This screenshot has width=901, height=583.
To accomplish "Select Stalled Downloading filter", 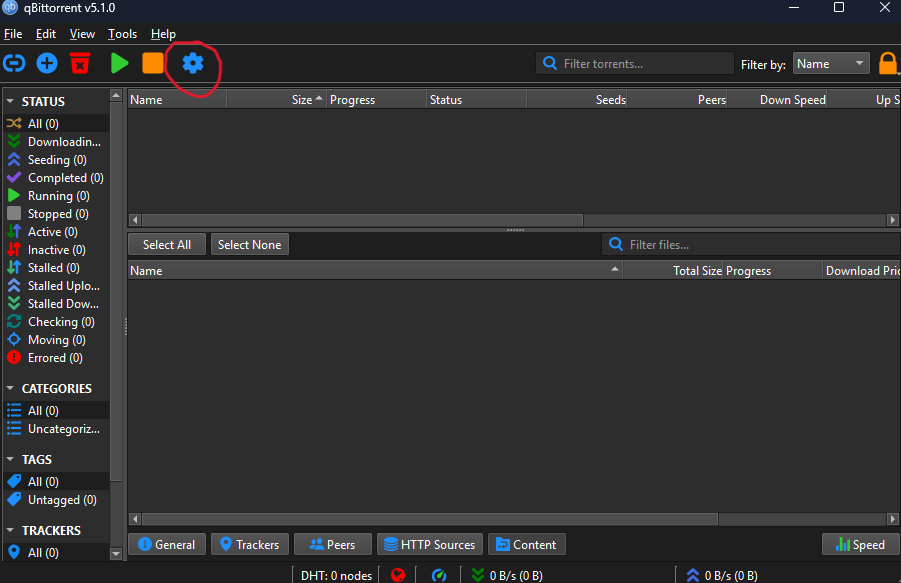I will (56, 304).
